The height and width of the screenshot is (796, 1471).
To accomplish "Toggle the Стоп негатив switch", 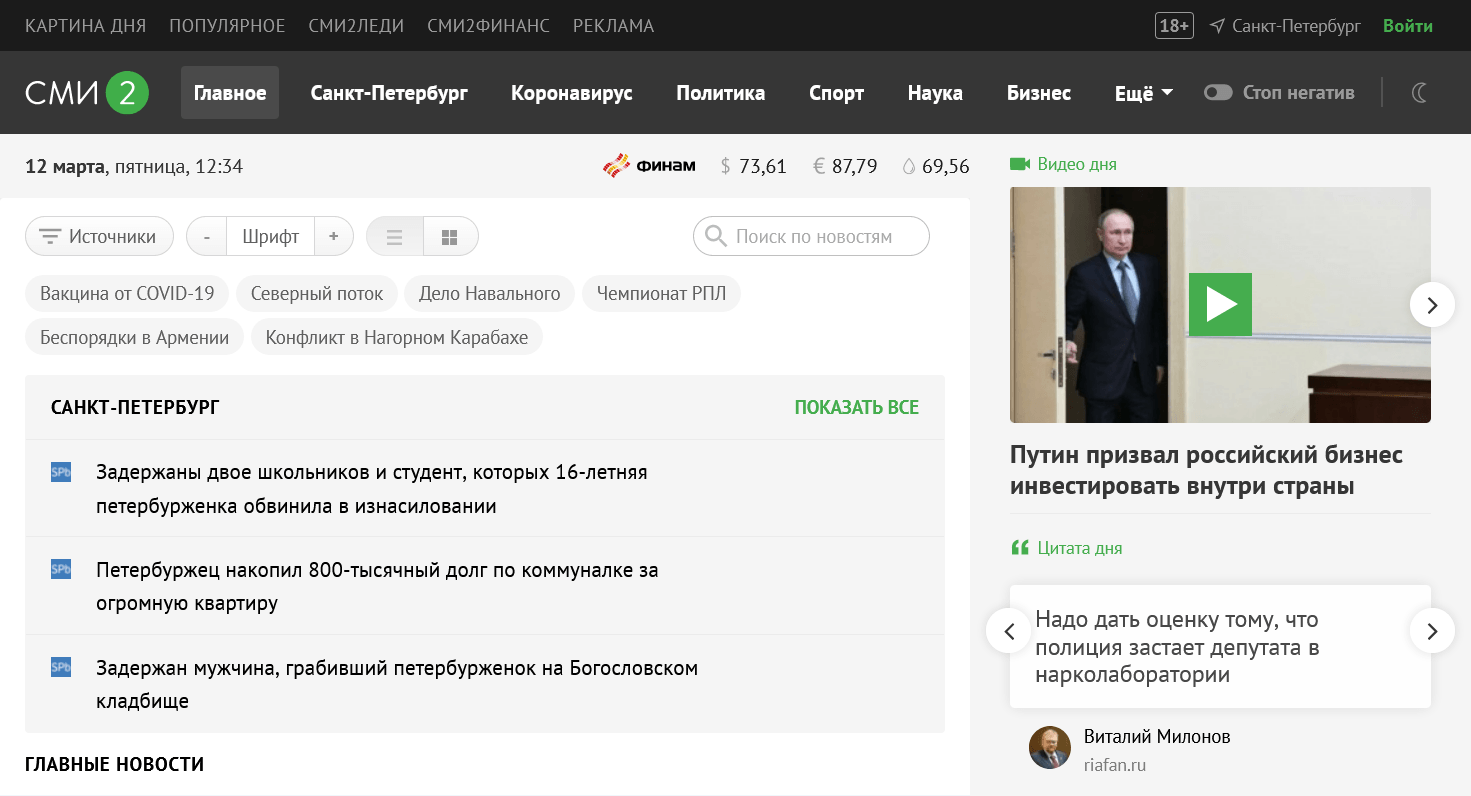I will pos(1218,93).
